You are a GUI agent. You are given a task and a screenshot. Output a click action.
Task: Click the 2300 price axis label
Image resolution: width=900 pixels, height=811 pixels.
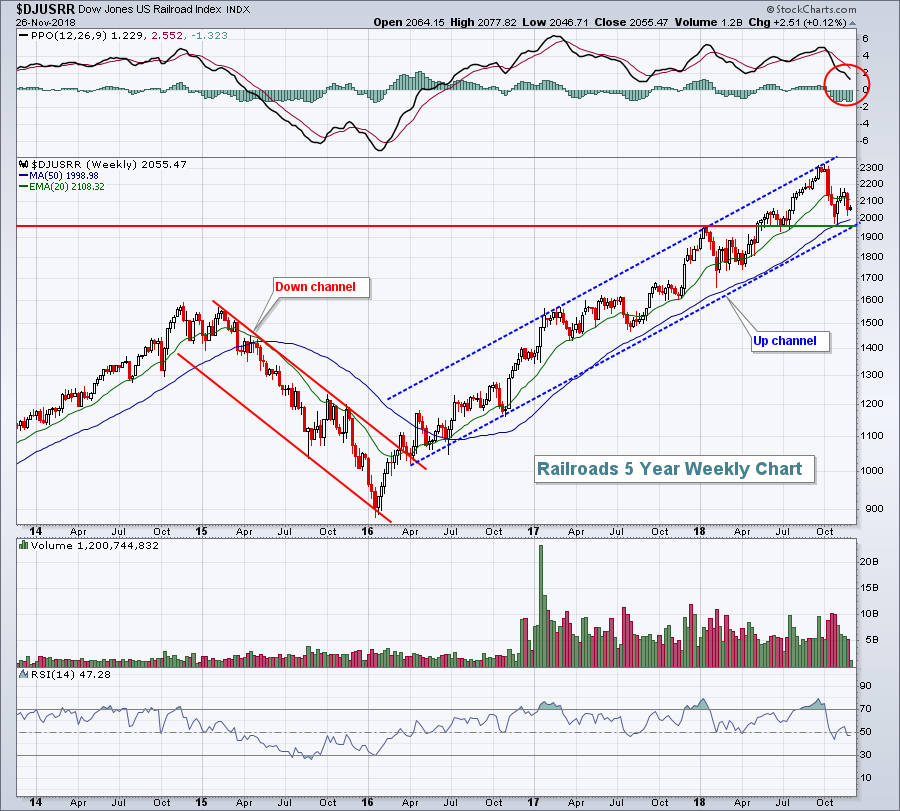[x=871, y=168]
